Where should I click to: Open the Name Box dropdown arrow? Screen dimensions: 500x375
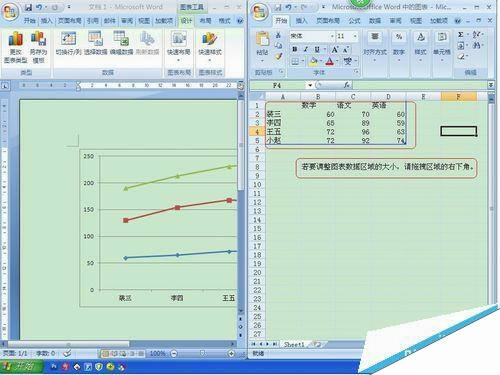click(310, 85)
